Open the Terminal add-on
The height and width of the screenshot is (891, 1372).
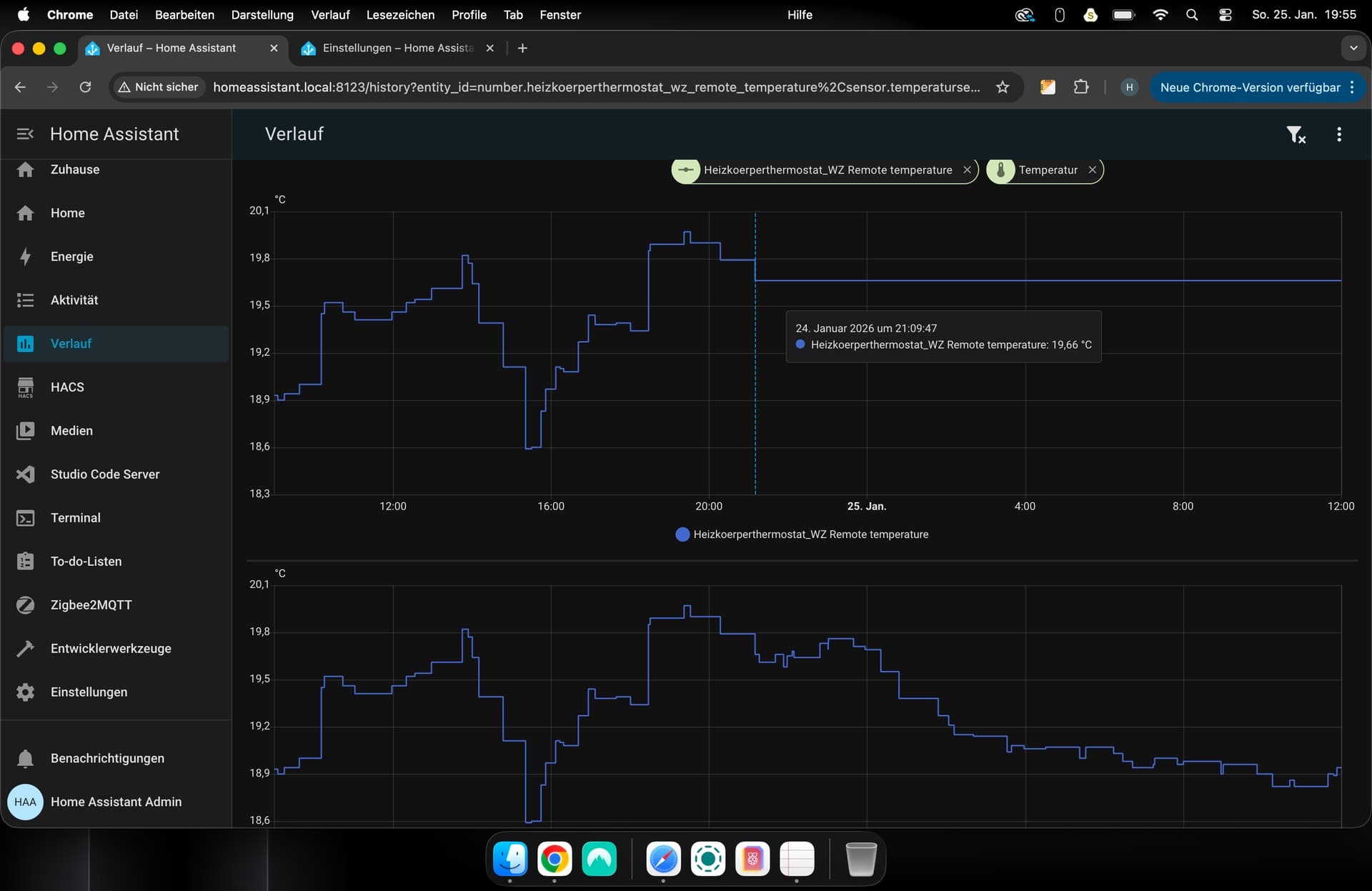pyautogui.click(x=114, y=518)
